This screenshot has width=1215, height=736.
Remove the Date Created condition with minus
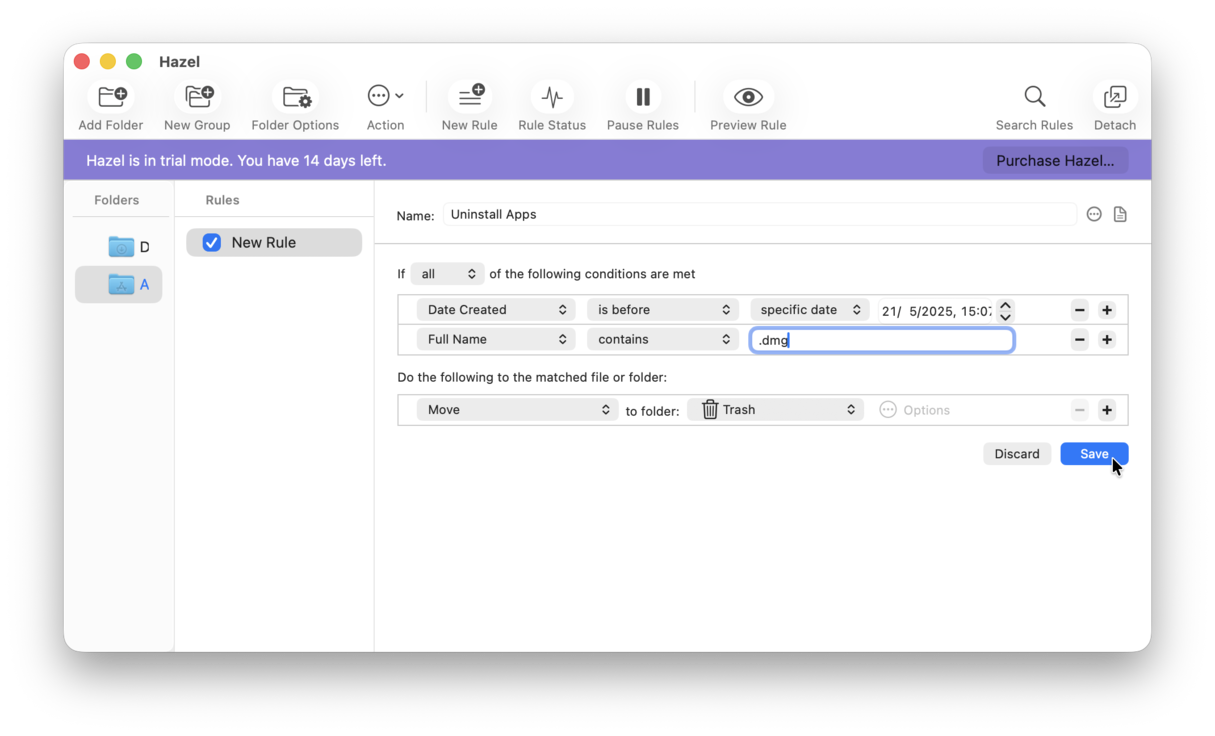click(x=1080, y=310)
